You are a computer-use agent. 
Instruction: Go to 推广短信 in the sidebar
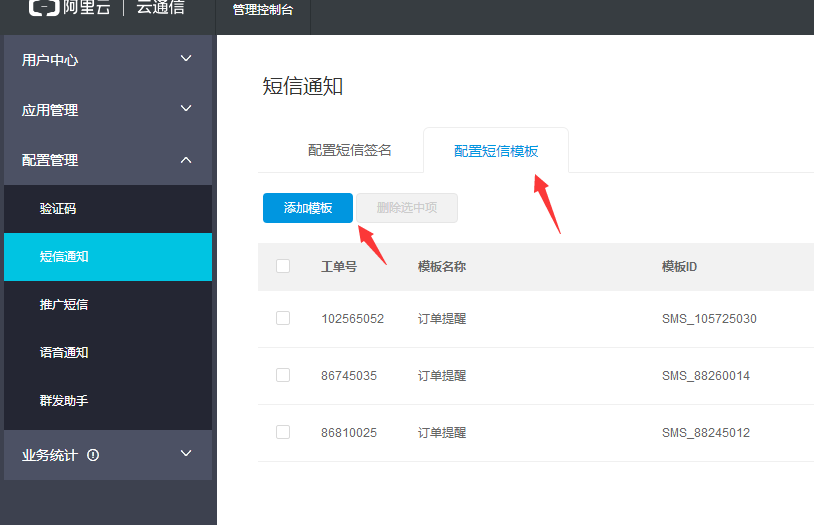coord(64,304)
